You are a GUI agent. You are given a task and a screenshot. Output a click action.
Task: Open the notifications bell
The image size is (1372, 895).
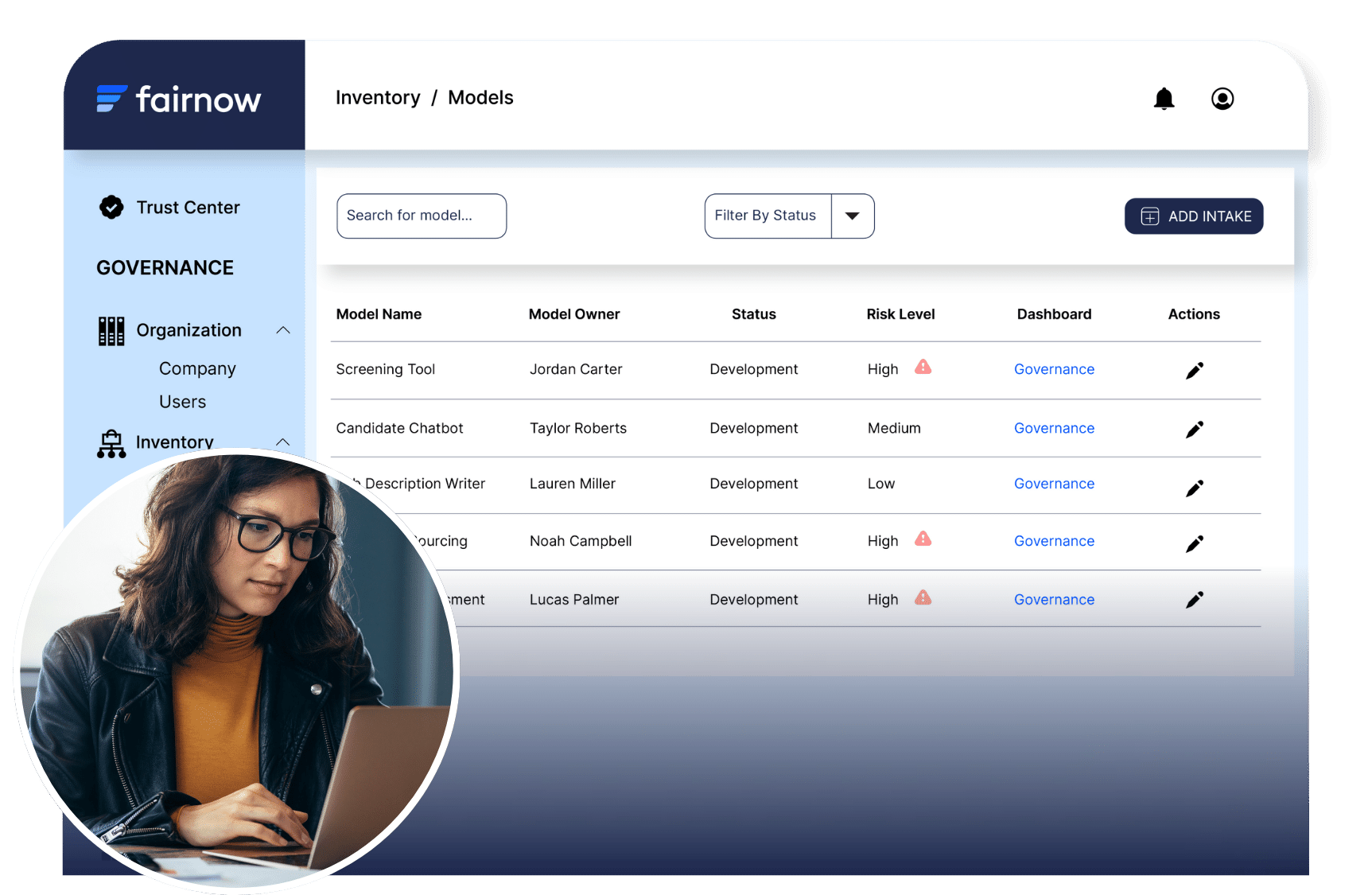(1164, 99)
